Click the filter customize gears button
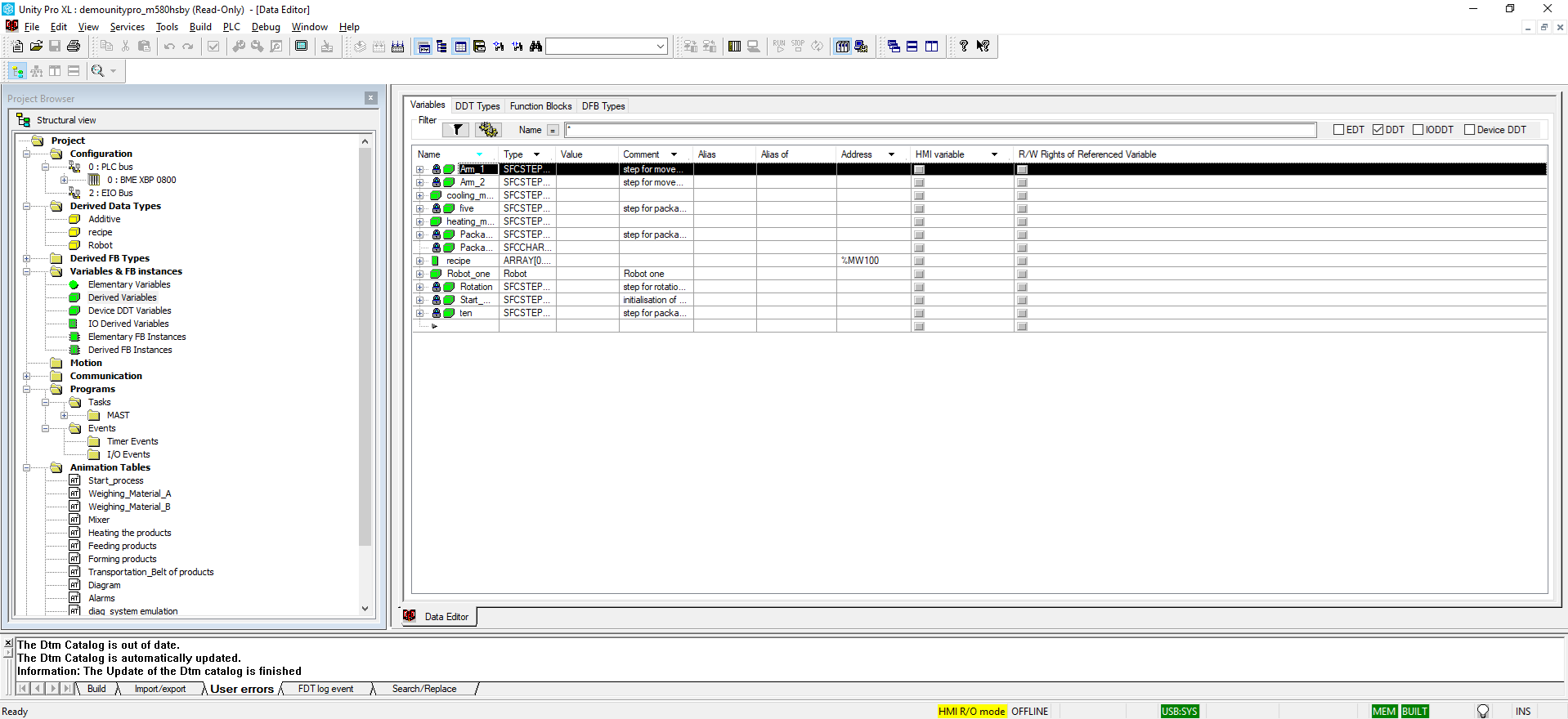 (488, 130)
